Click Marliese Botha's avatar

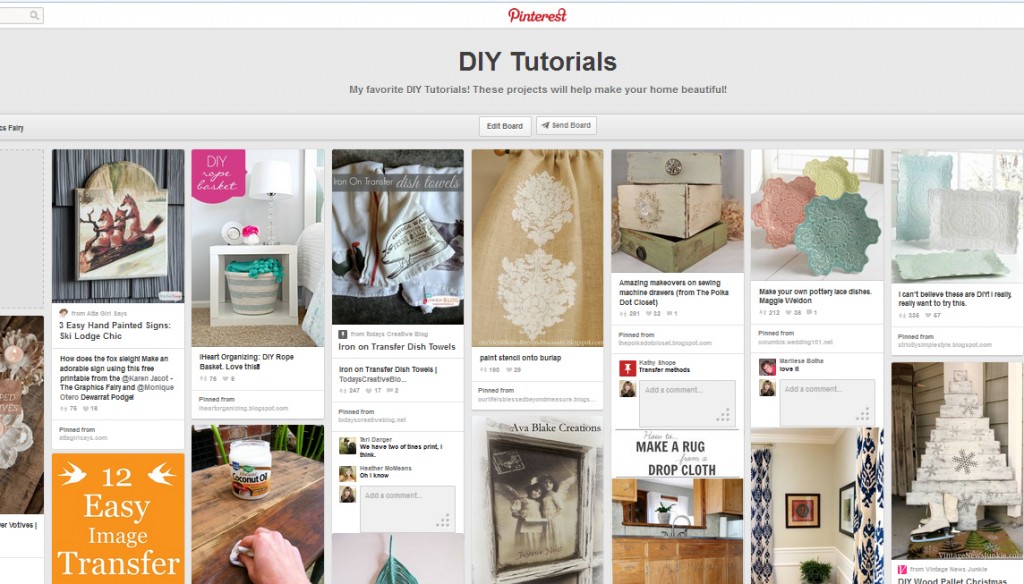click(767, 366)
